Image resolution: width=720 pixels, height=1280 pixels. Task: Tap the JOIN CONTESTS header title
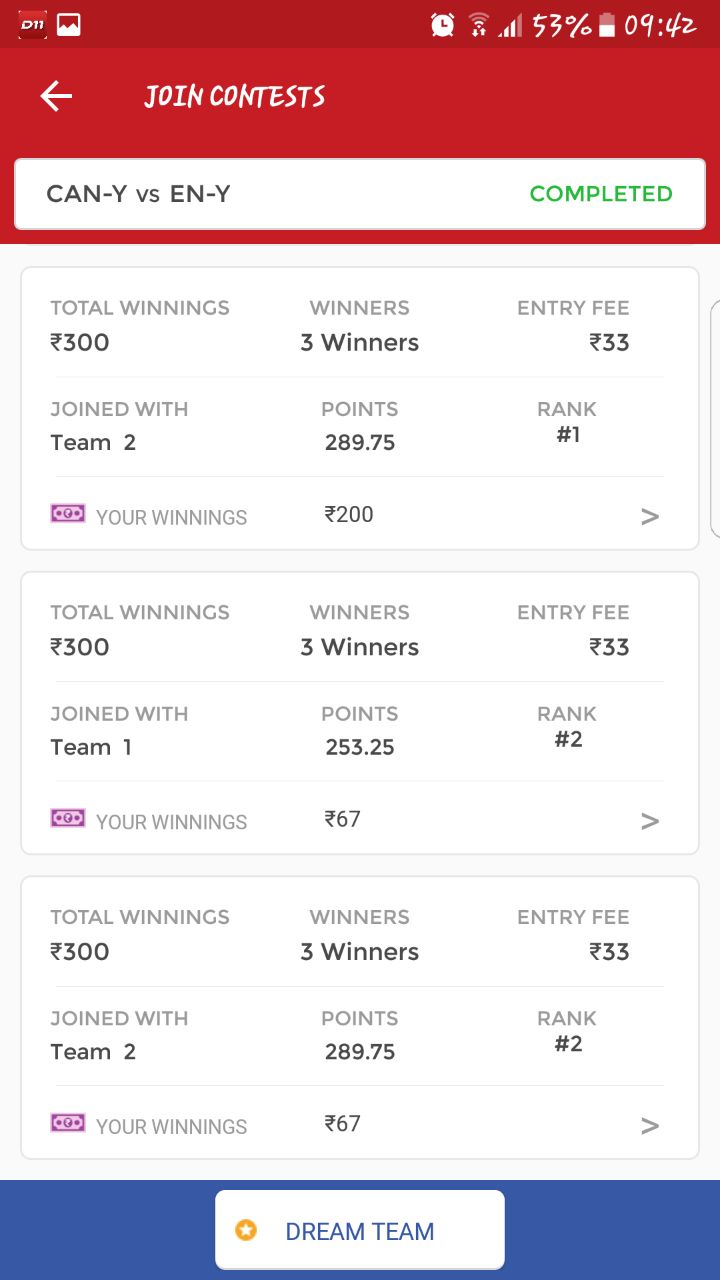point(235,96)
